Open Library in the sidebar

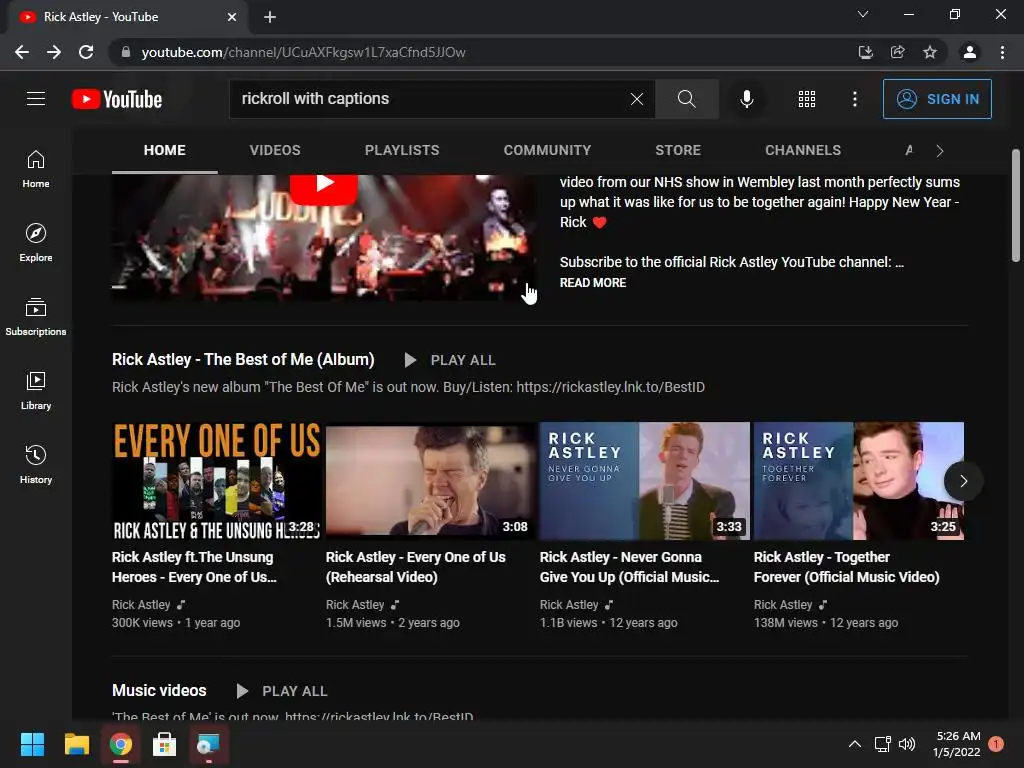click(36, 390)
